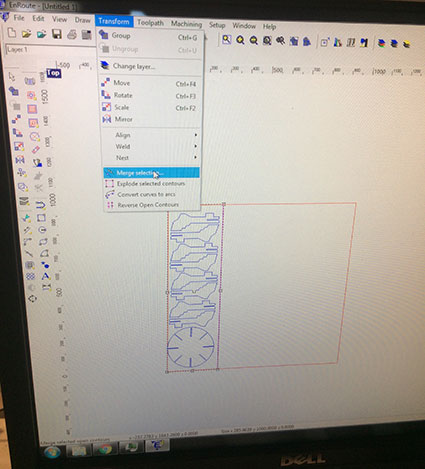Open the File menu
The image size is (425, 469).
(x=19, y=18)
